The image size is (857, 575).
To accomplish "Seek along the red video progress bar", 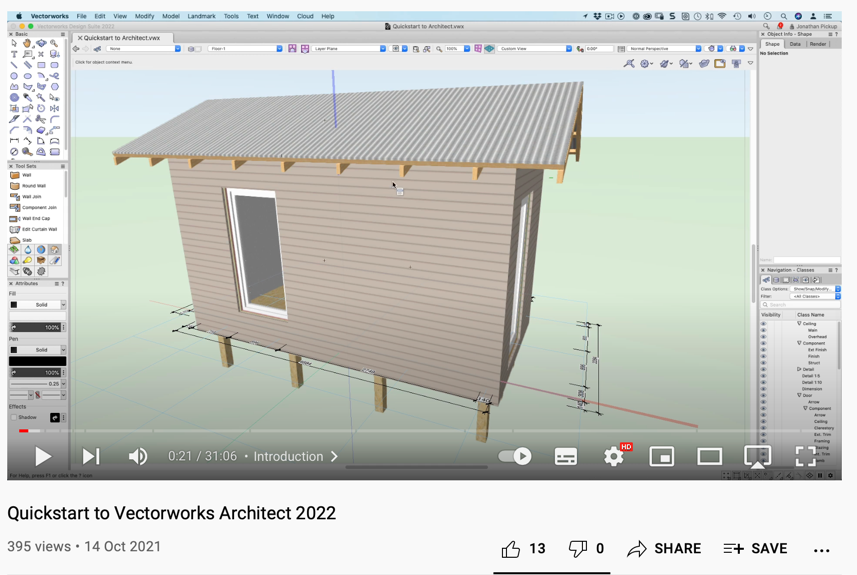I will coord(24,431).
